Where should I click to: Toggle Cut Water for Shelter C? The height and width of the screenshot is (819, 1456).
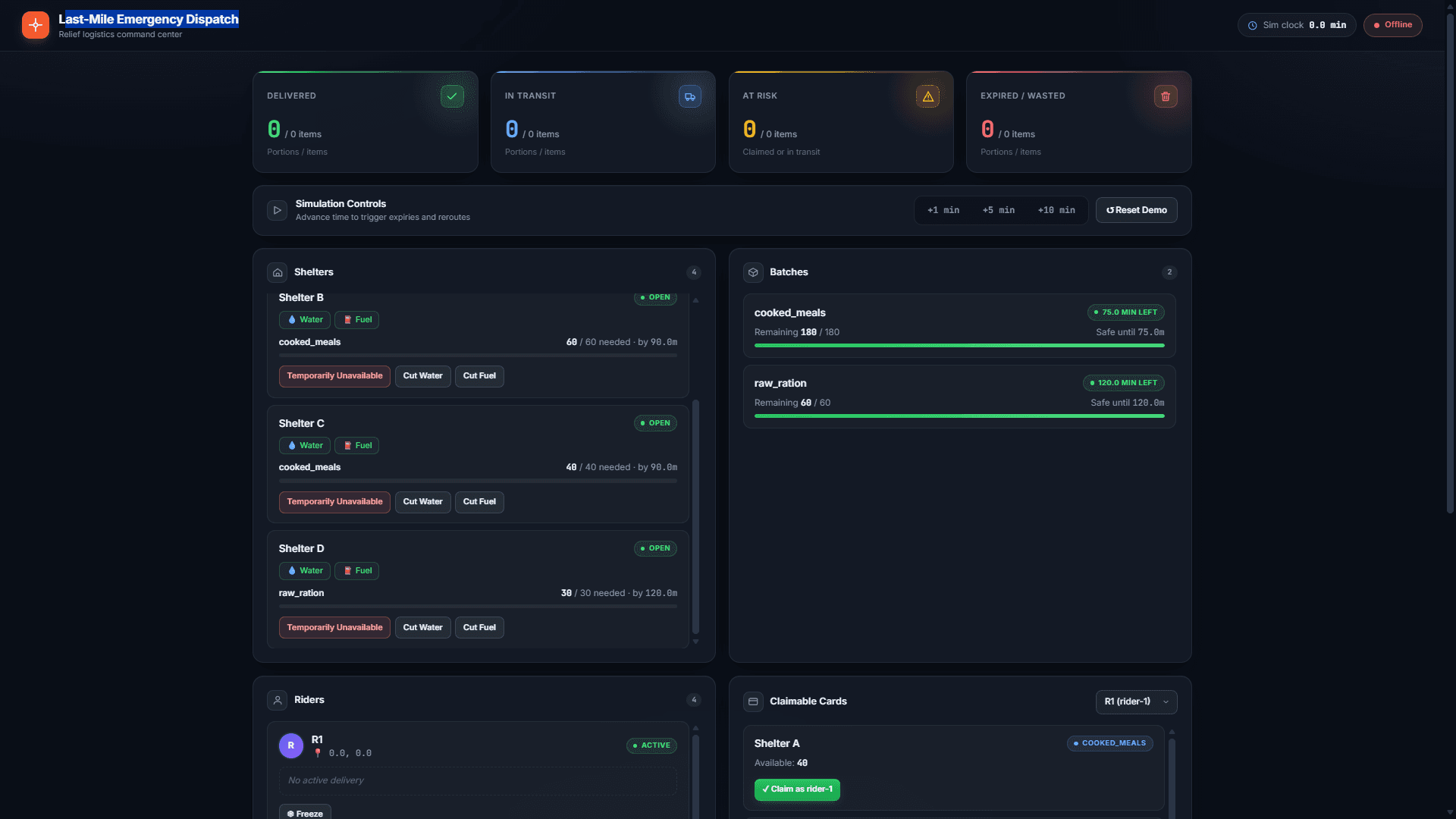422,502
